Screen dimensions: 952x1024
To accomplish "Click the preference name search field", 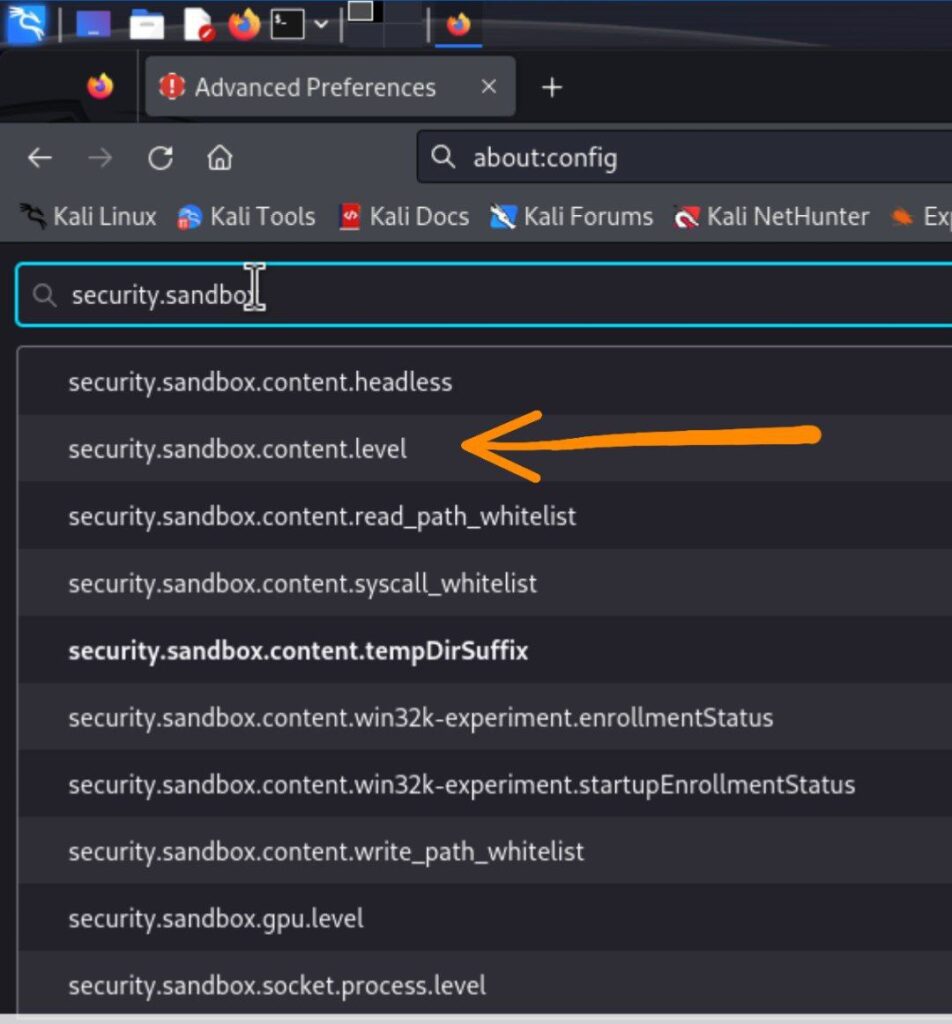I will coord(500,295).
